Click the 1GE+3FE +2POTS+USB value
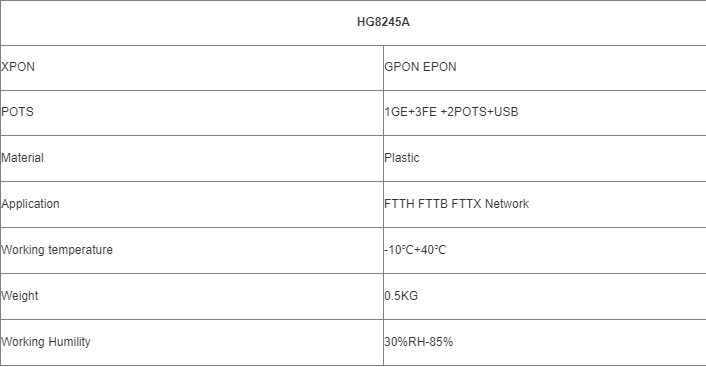Screen dimensions: 706x367 (x=451, y=112)
